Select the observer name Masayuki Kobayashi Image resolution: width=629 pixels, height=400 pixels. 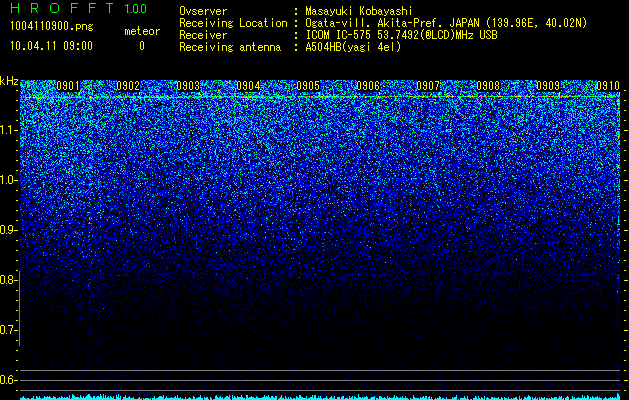pyautogui.click(x=359, y=11)
